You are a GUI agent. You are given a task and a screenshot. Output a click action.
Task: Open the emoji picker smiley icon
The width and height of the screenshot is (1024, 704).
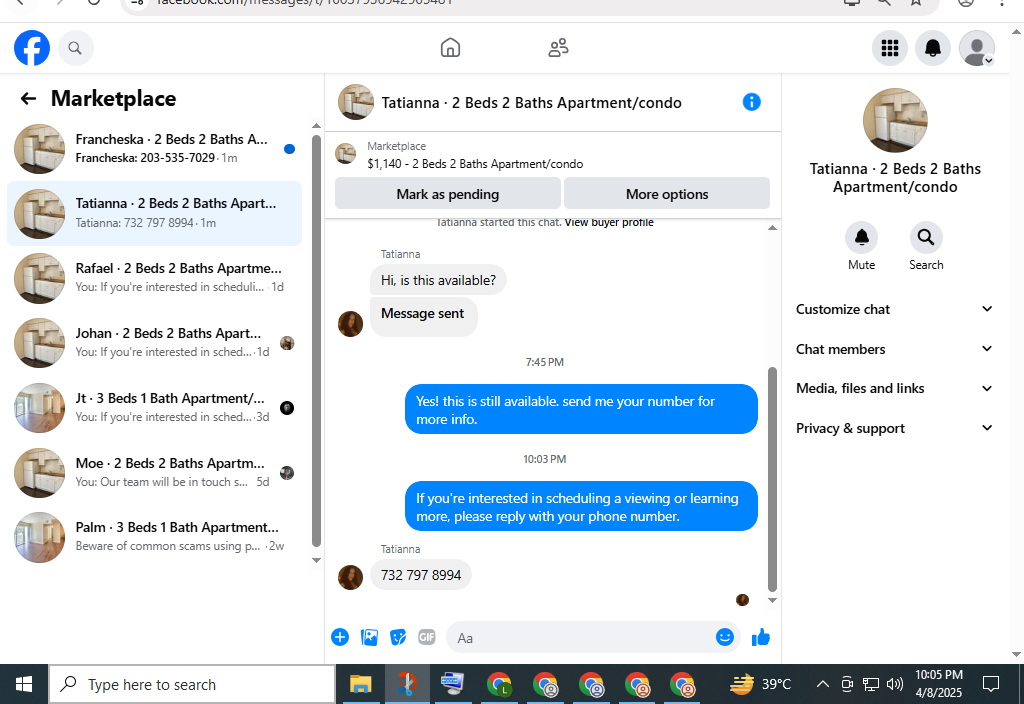click(724, 637)
